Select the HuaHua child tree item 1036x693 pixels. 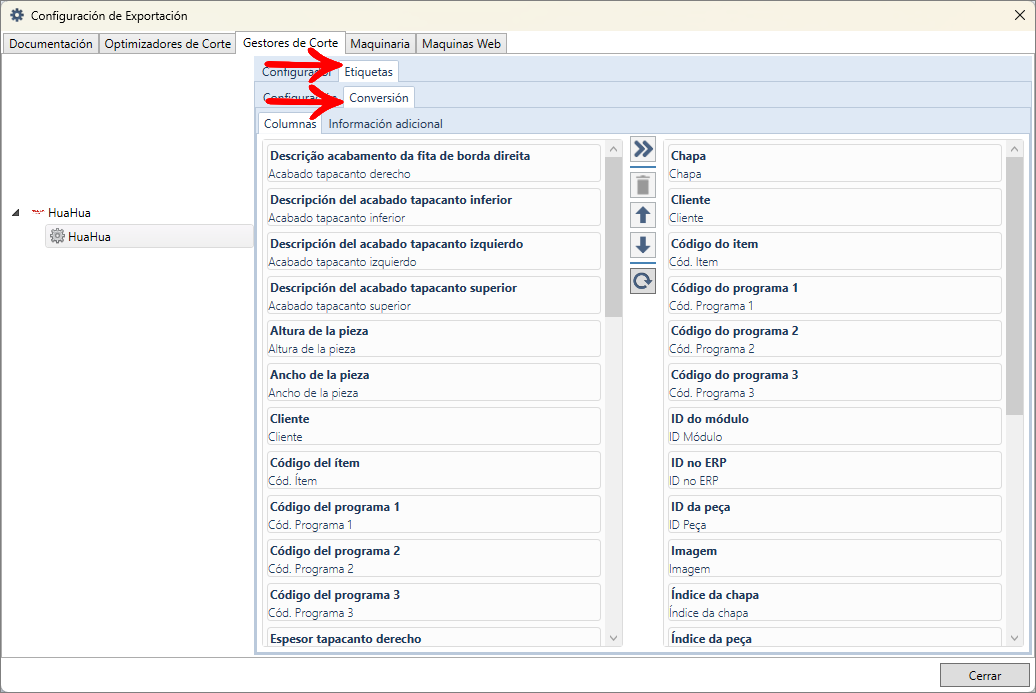point(149,237)
